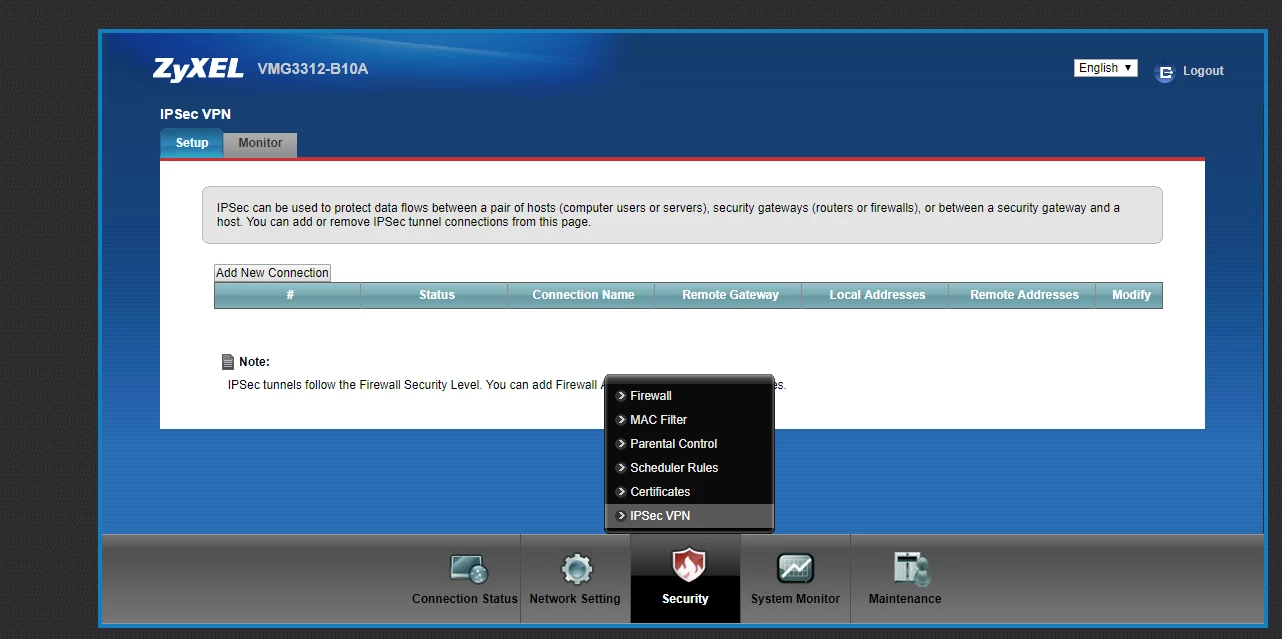Image resolution: width=1282 pixels, height=639 pixels.
Task: Click the IPSec description paragraph
Action: pos(668,215)
